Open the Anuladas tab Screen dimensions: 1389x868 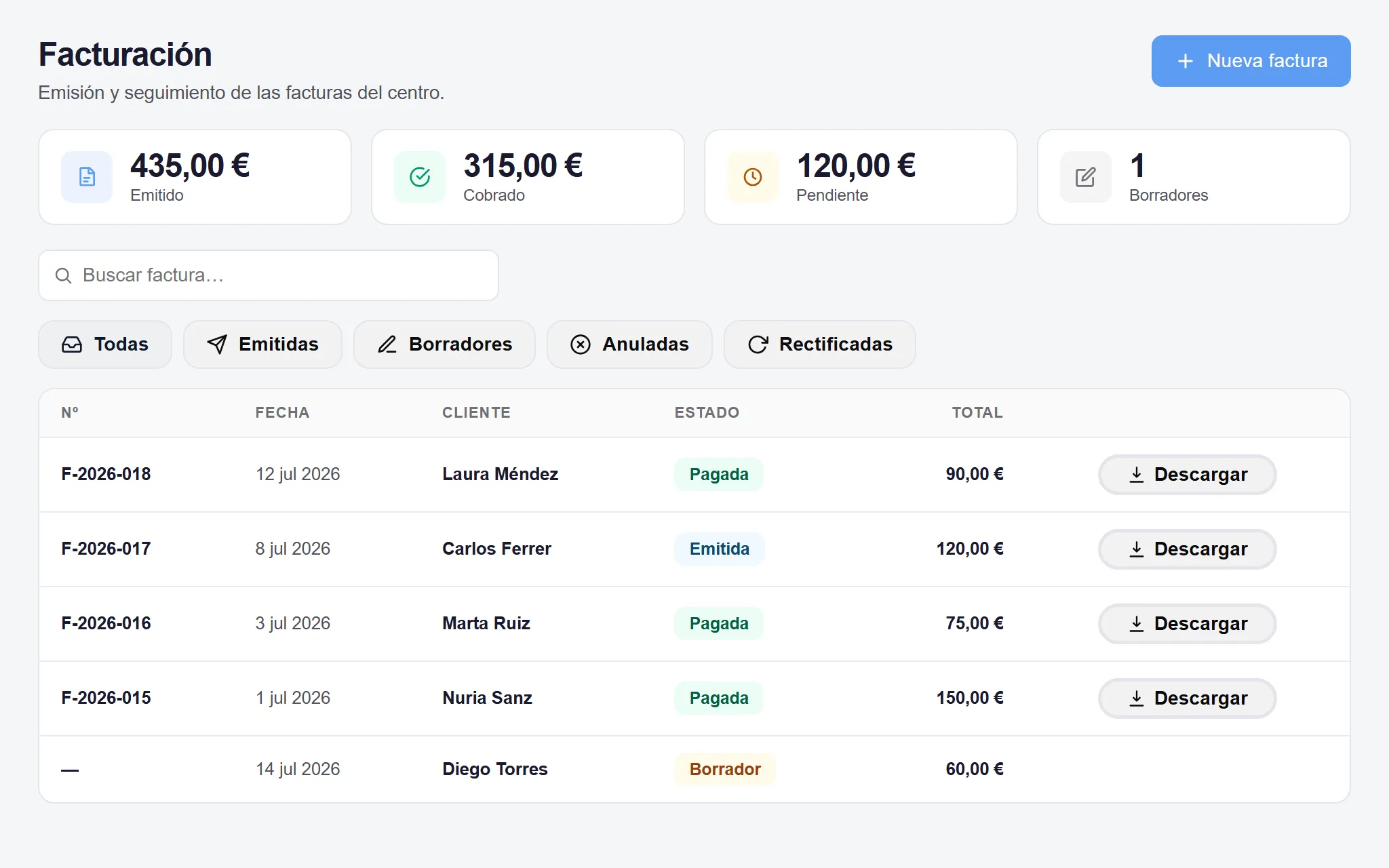629,344
